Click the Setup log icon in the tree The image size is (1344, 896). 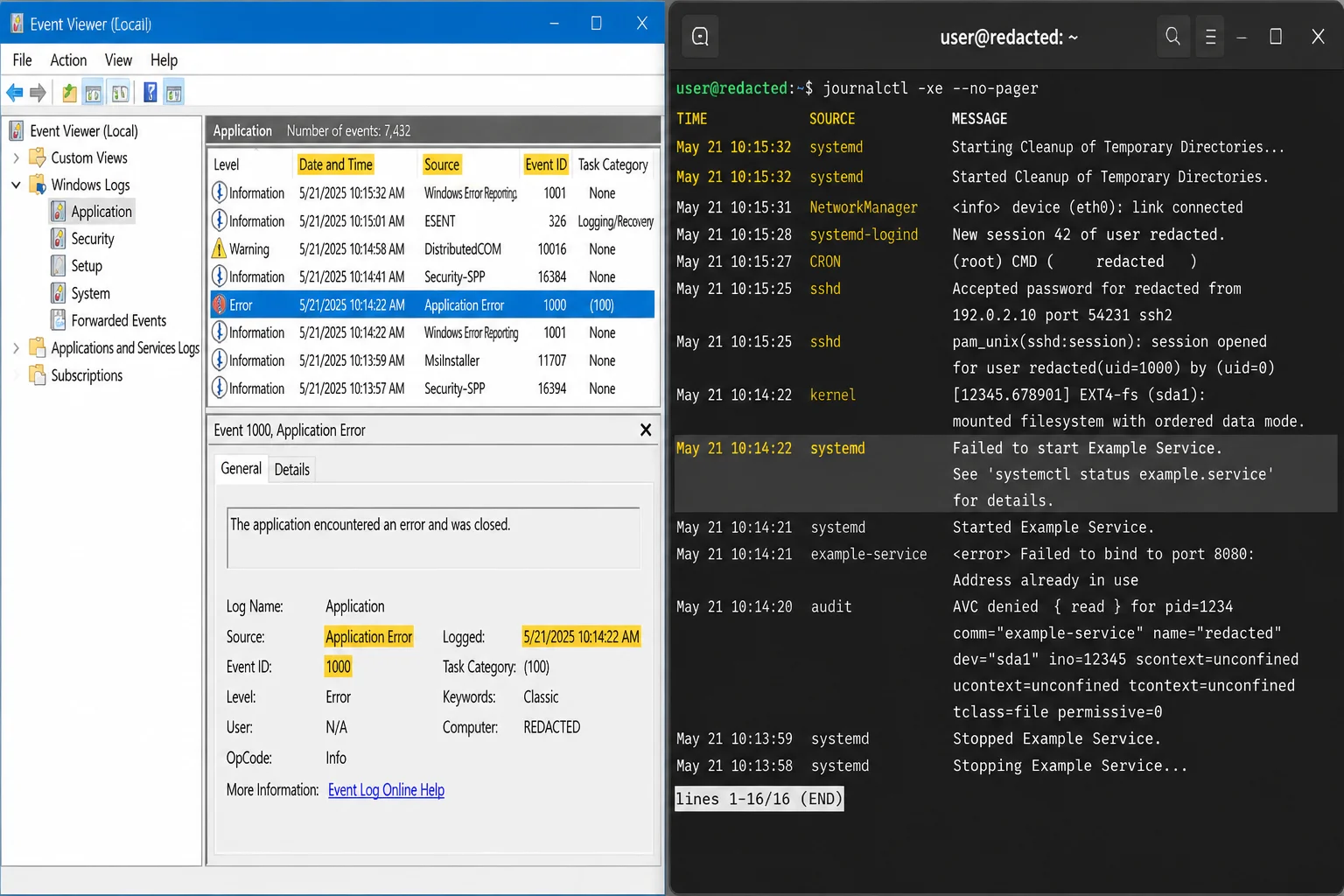click(x=59, y=265)
